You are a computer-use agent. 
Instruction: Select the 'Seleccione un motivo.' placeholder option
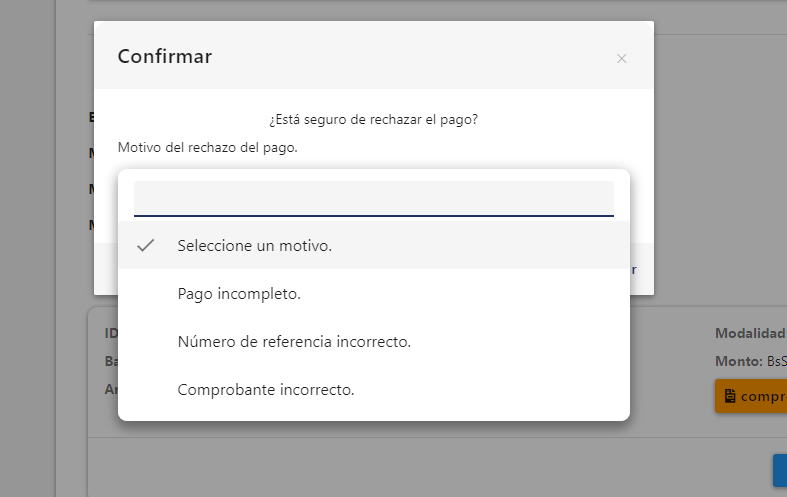pos(254,245)
